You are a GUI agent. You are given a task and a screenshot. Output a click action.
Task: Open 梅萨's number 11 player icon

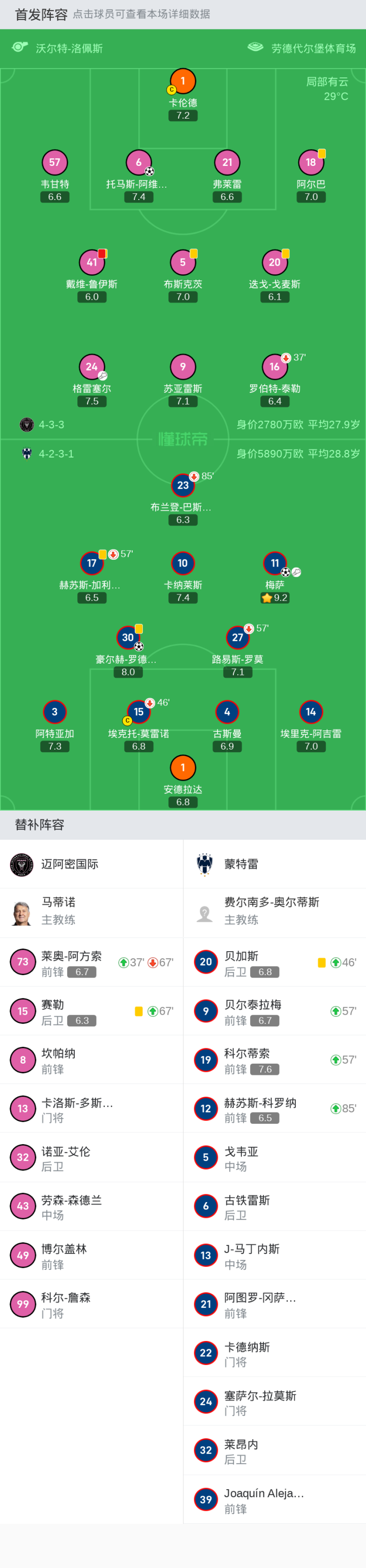[x=275, y=563]
